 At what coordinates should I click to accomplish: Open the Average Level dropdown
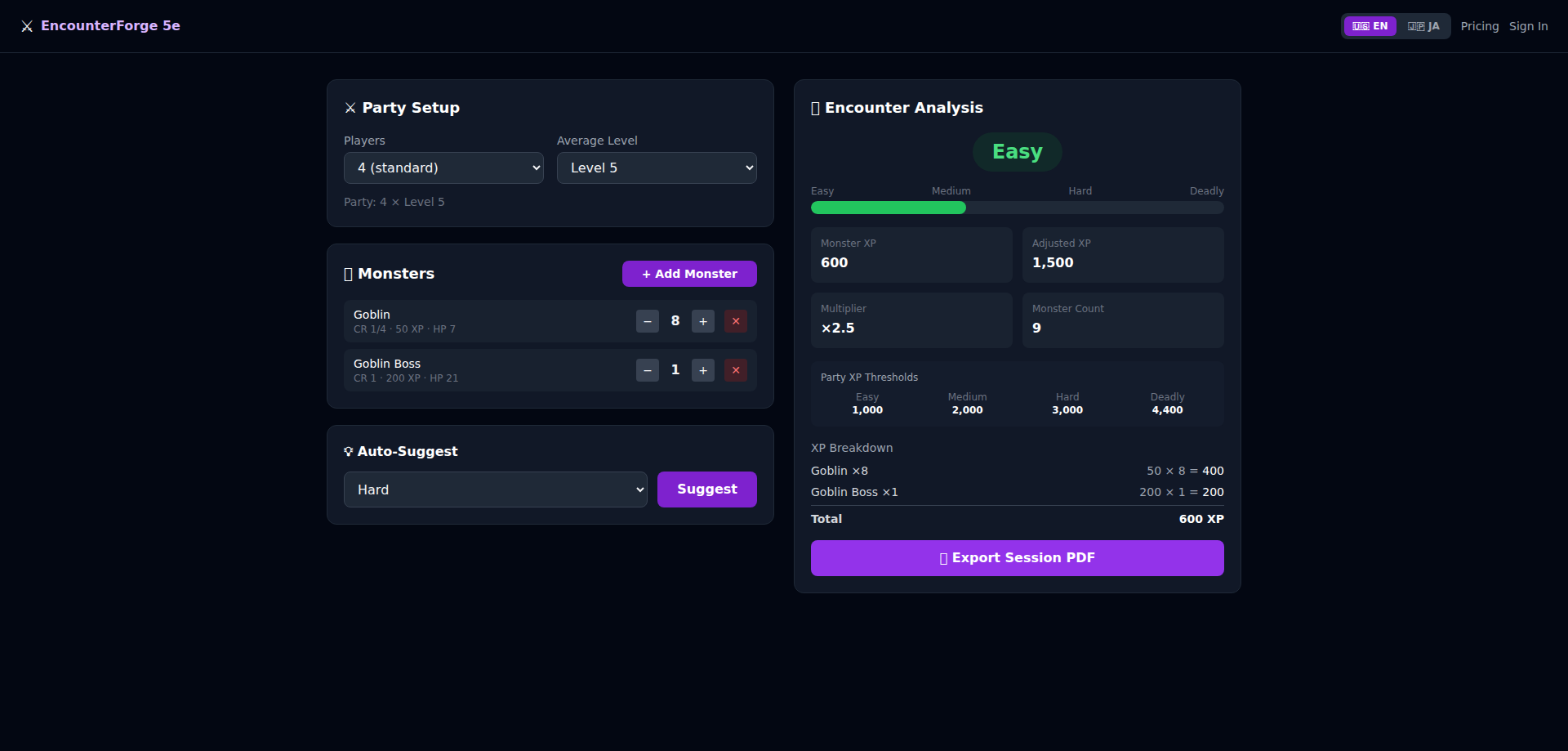tap(657, 168)
